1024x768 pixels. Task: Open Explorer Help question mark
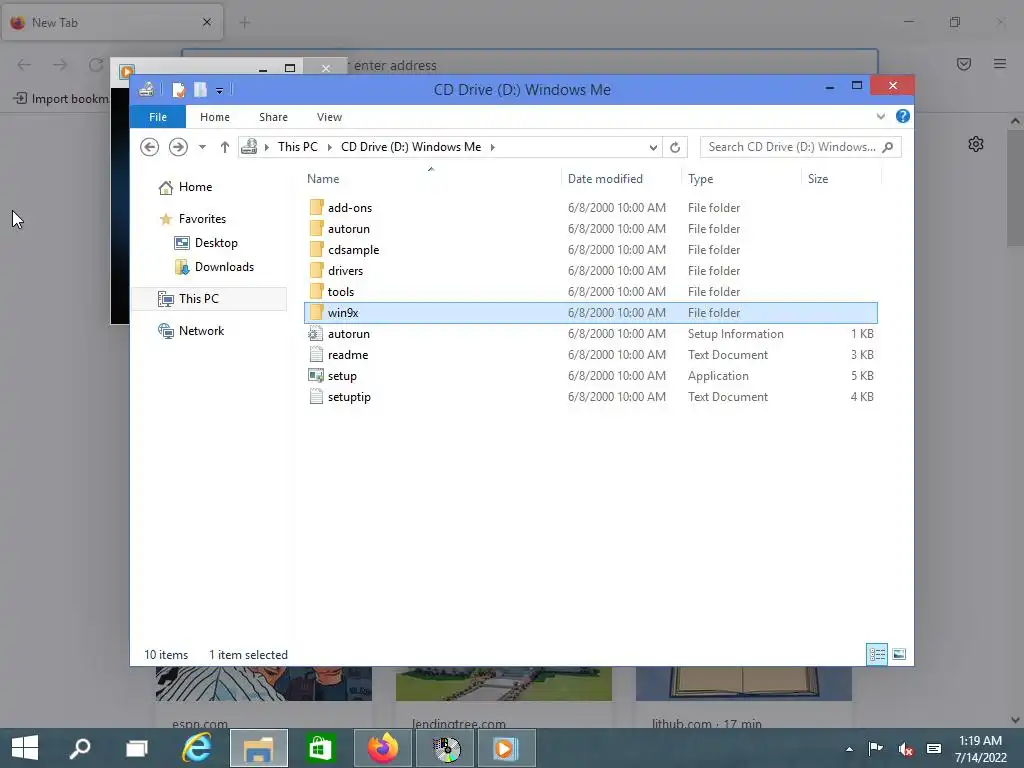point(903,116)
